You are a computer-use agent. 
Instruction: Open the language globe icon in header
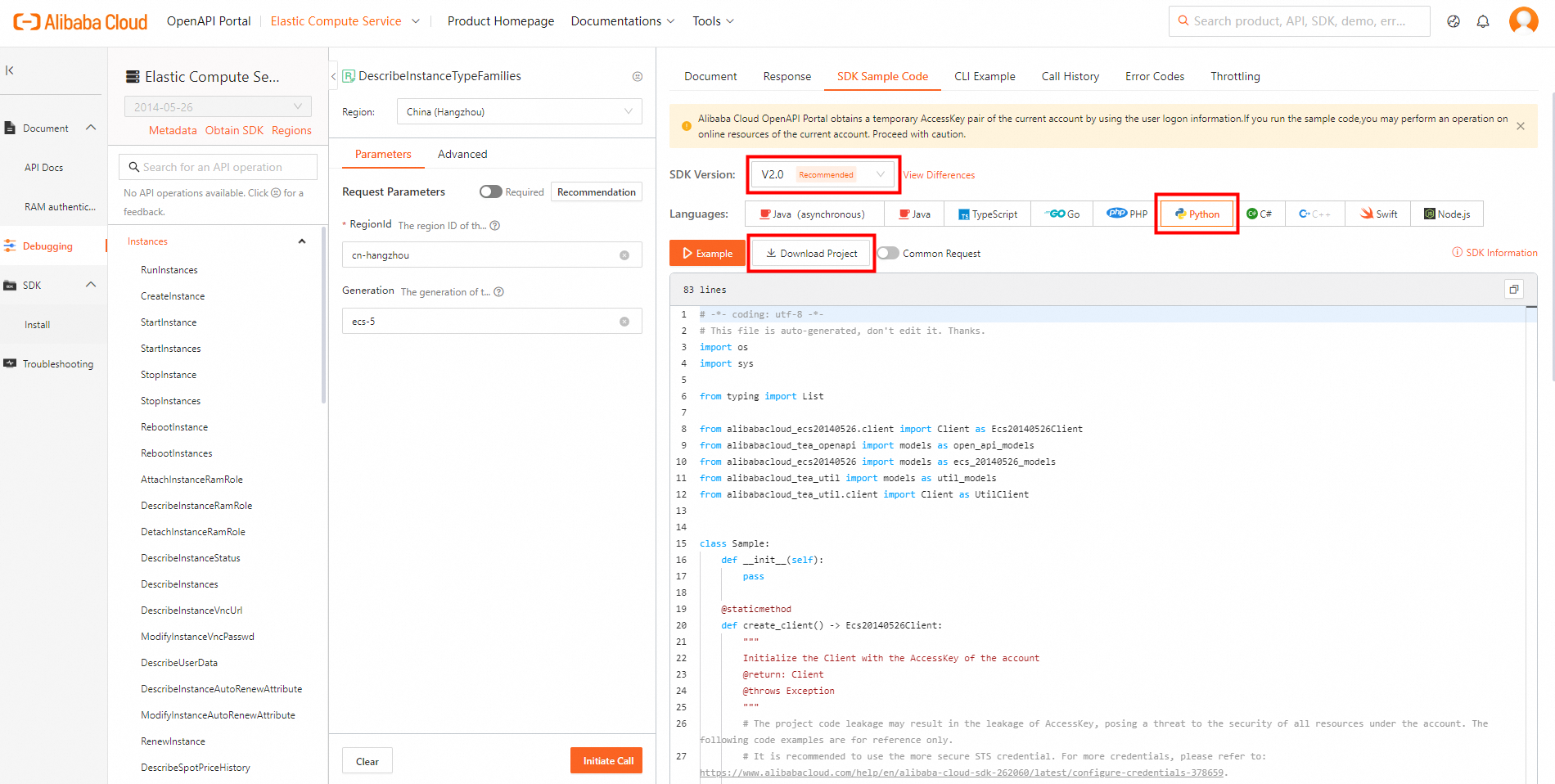(1454, 22)
